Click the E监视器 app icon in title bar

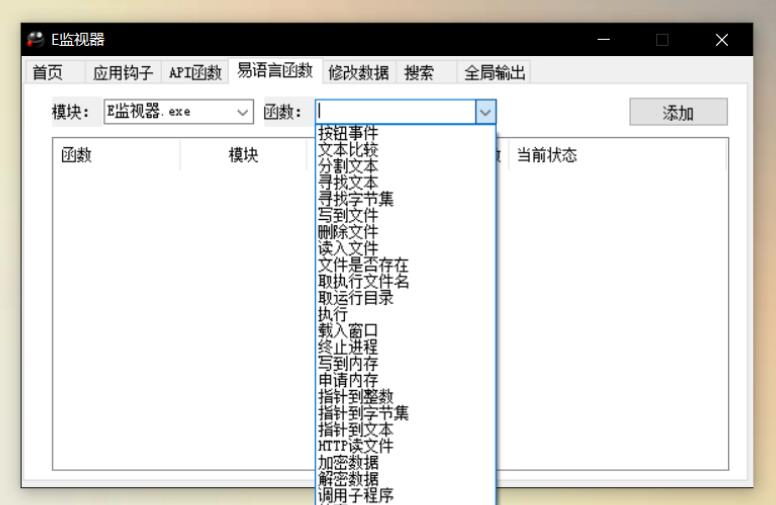click(36, 39)
